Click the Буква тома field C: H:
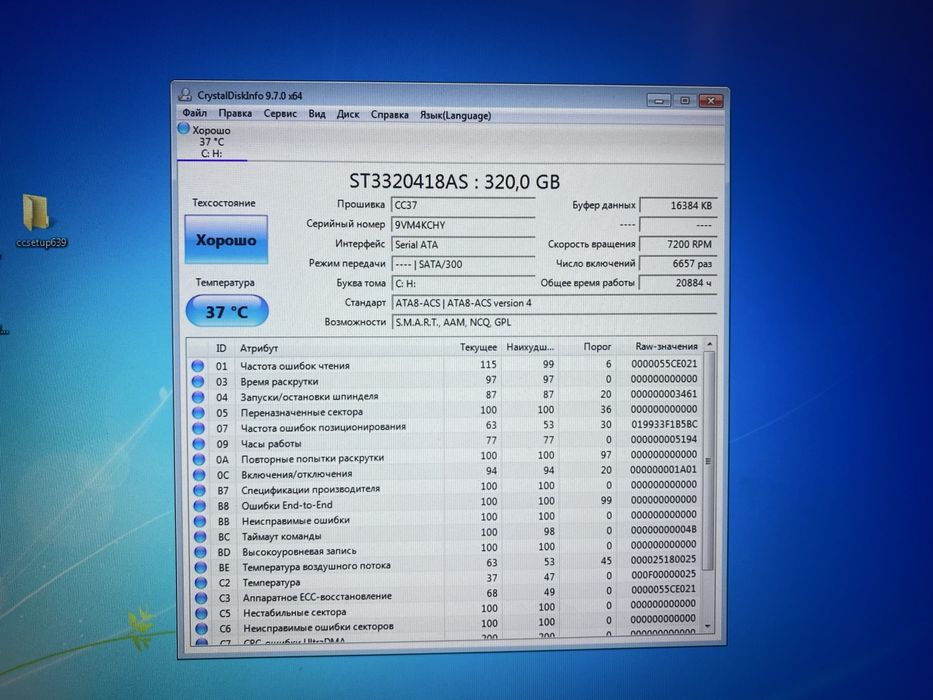The height and width of the screenshot is (700, 933). point(463,284)
